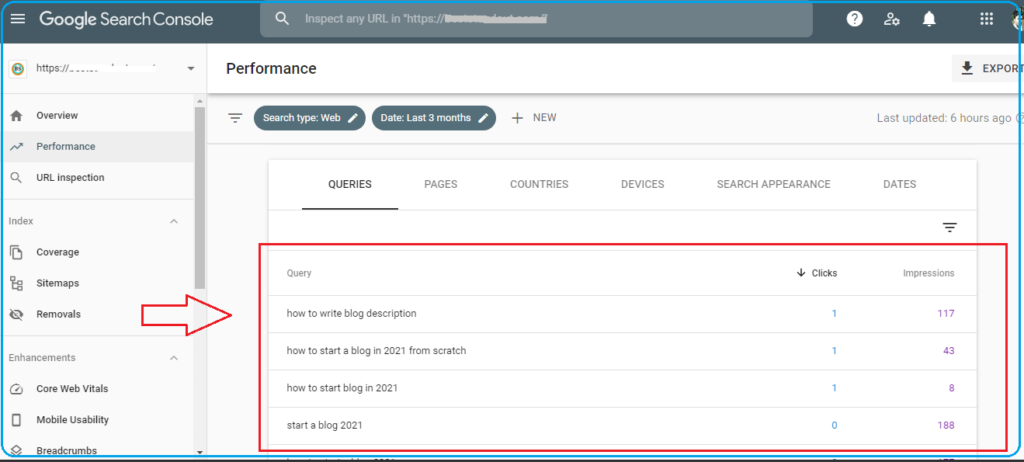Click the Overview home icon

pyautogui.click(x=17, y=116)
